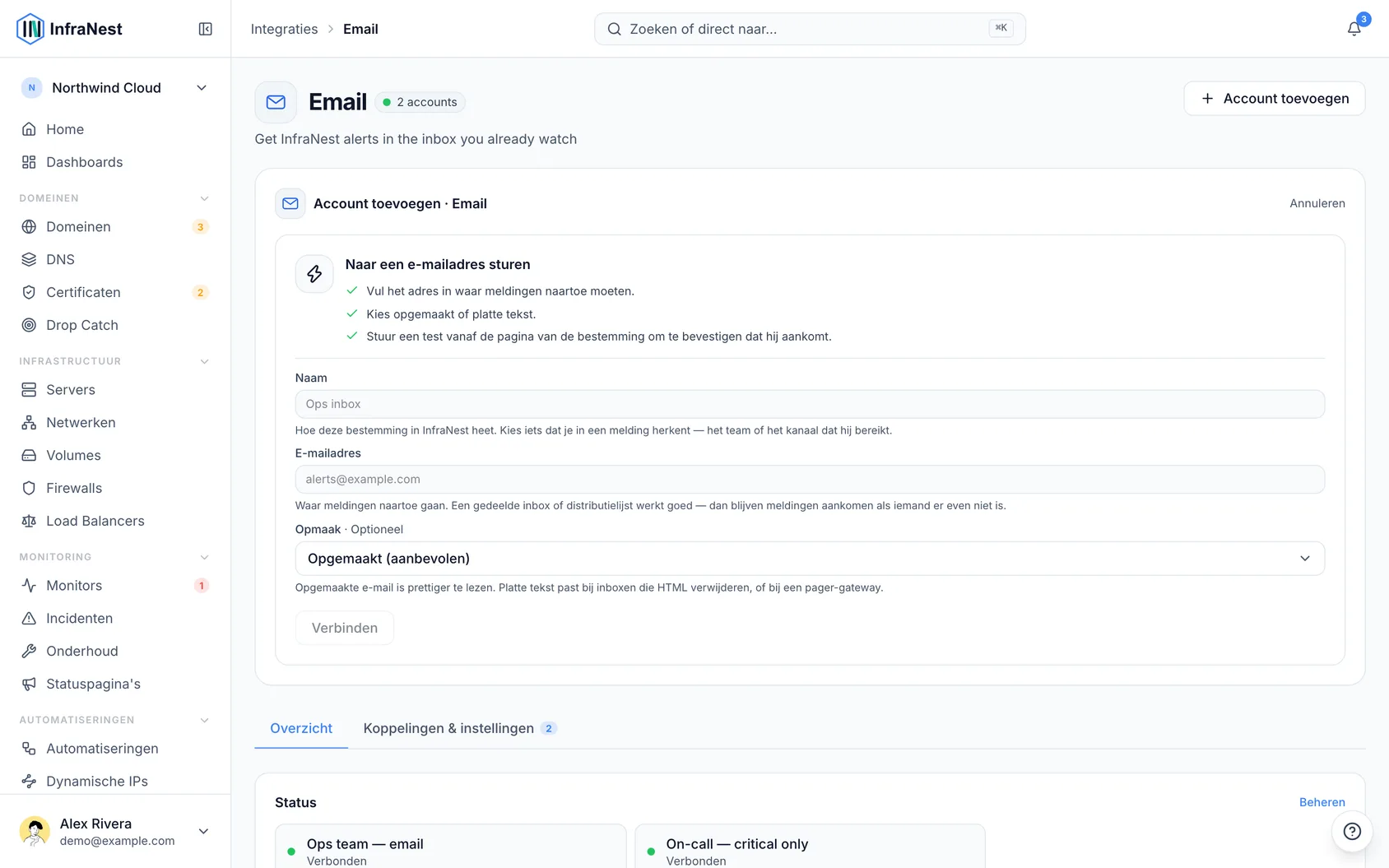Collapse the AUTOMATISERINGEN sidebar section

(204, 720)
